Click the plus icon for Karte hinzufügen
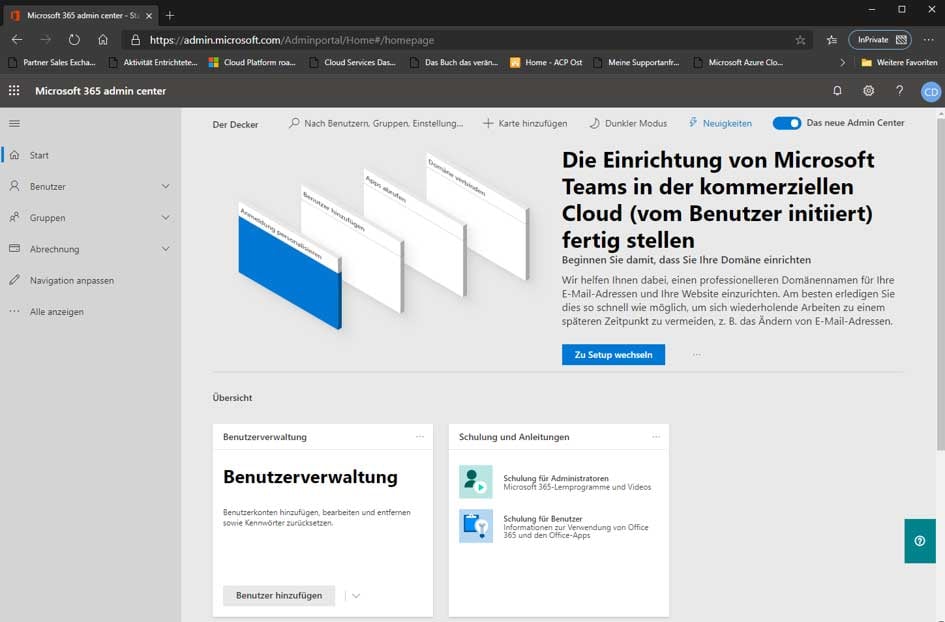Viewport: 945px width, 622px height. (488, 123)
